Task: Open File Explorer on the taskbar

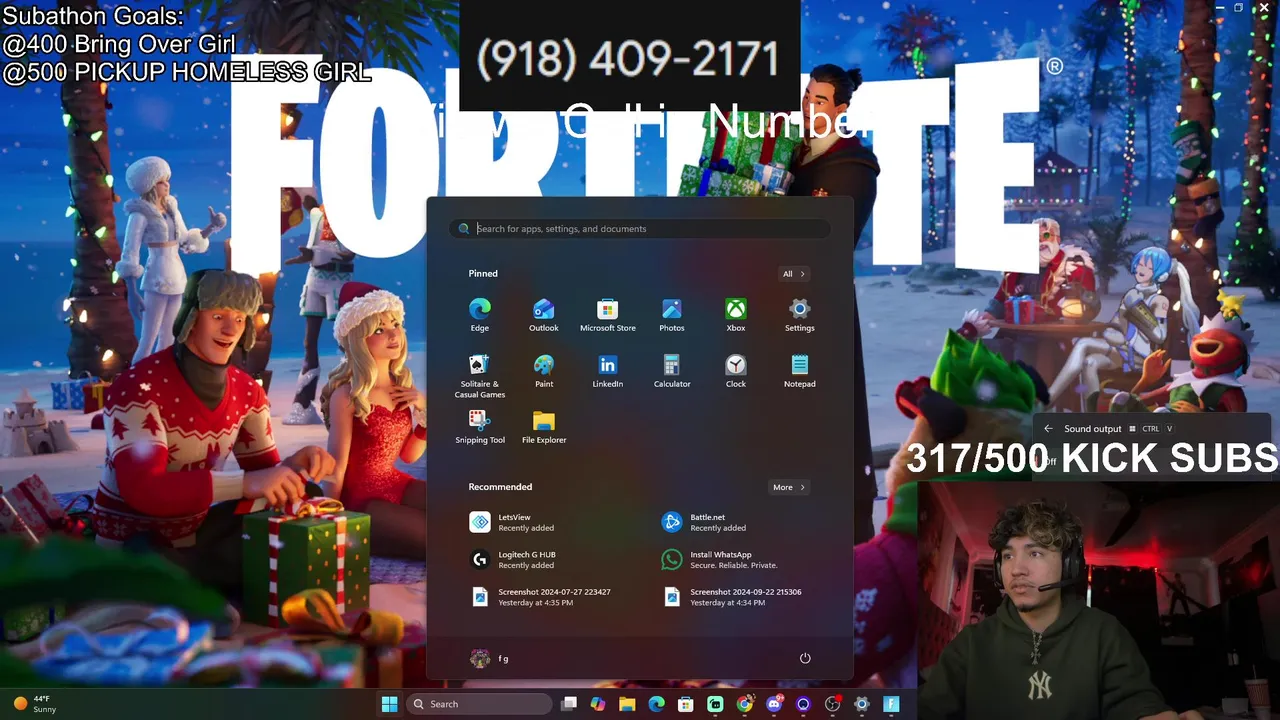Action: pyautogui.click(x=627, y=704)
